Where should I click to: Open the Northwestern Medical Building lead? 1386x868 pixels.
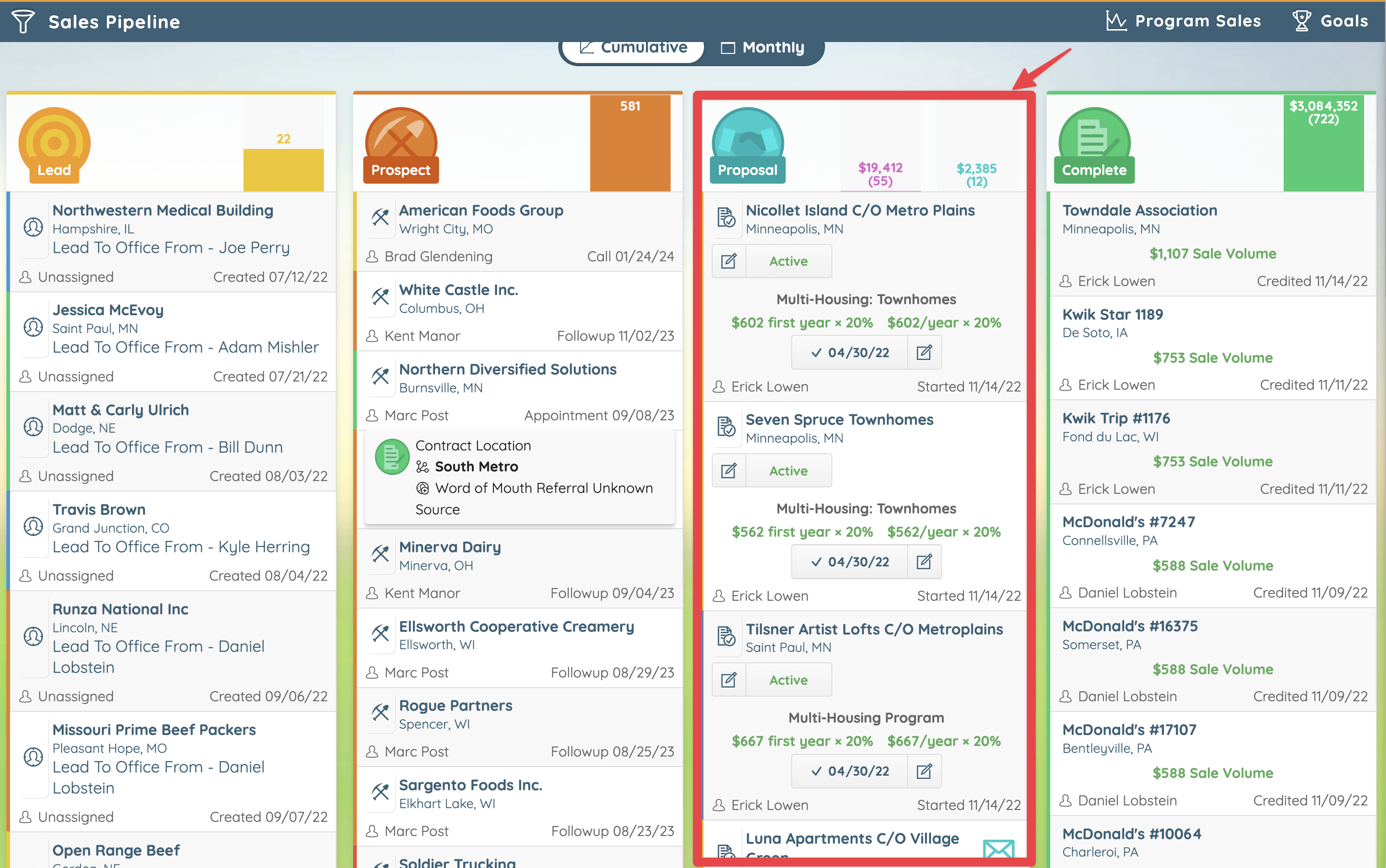[x=163, y=210]
